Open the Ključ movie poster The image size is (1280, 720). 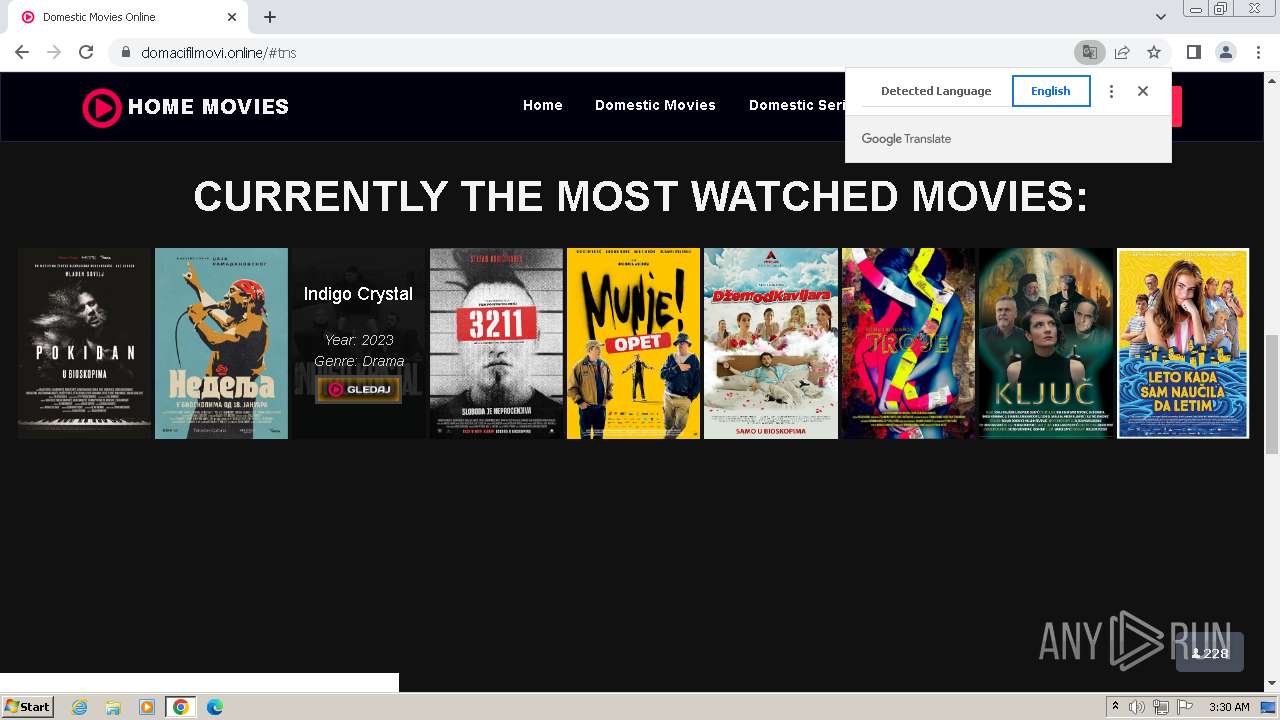tap(1045, 343)
